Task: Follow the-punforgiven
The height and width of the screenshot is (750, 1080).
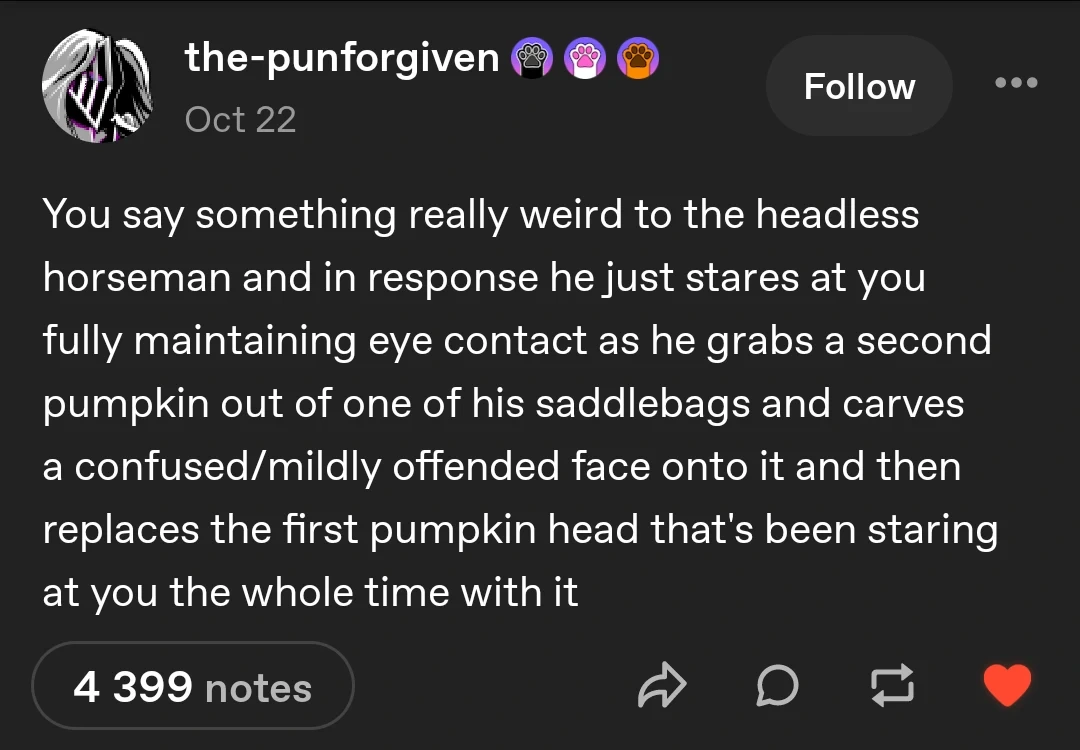Action: [x=858, y=86]
